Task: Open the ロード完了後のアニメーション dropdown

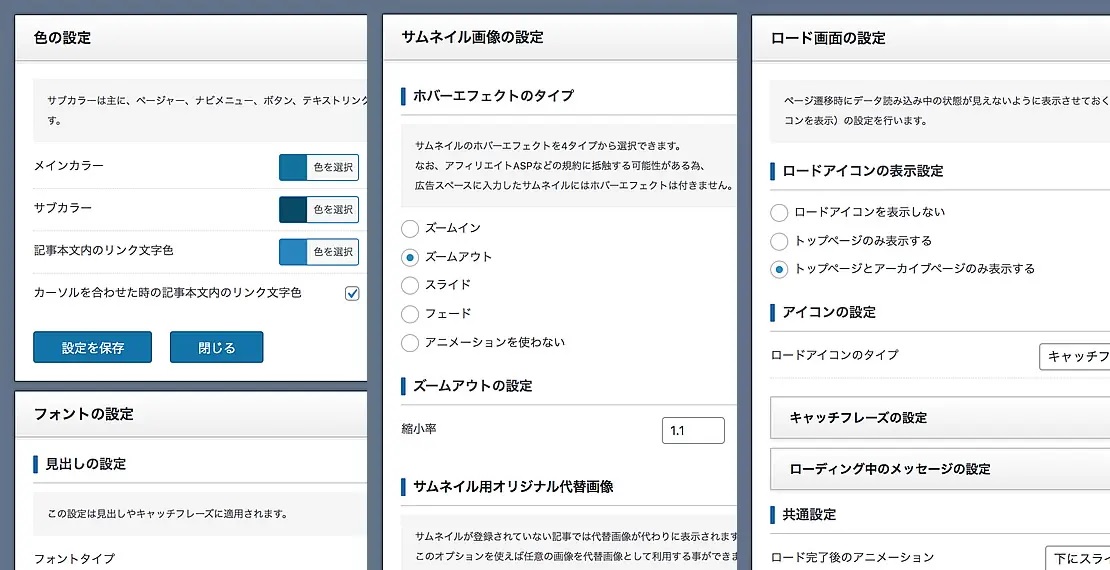Action: [1077, 557]
